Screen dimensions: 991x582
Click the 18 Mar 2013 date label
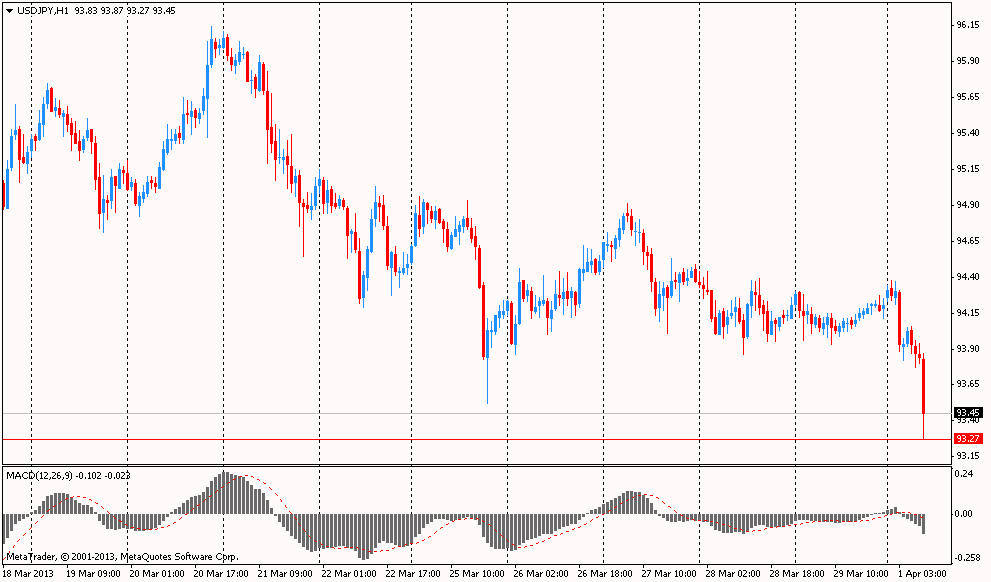point(28,574)
